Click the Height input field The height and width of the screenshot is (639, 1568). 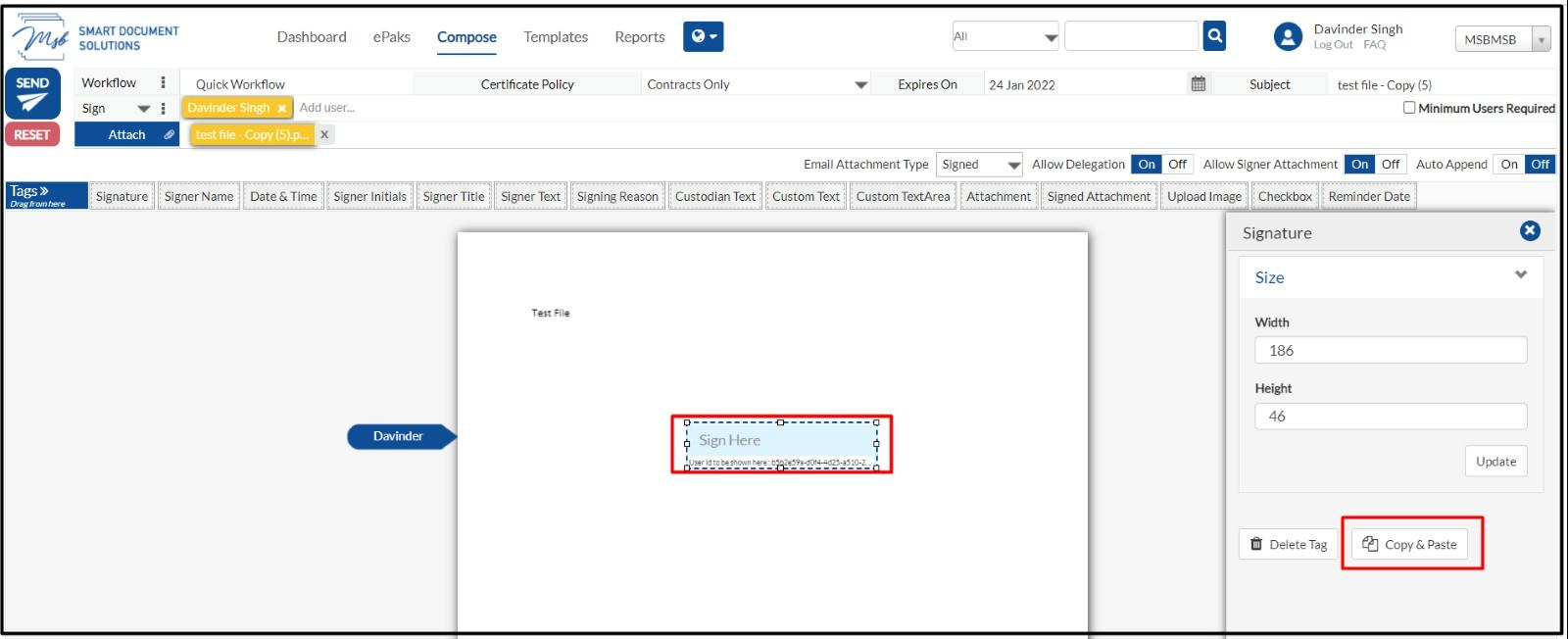click(1391, 416)
